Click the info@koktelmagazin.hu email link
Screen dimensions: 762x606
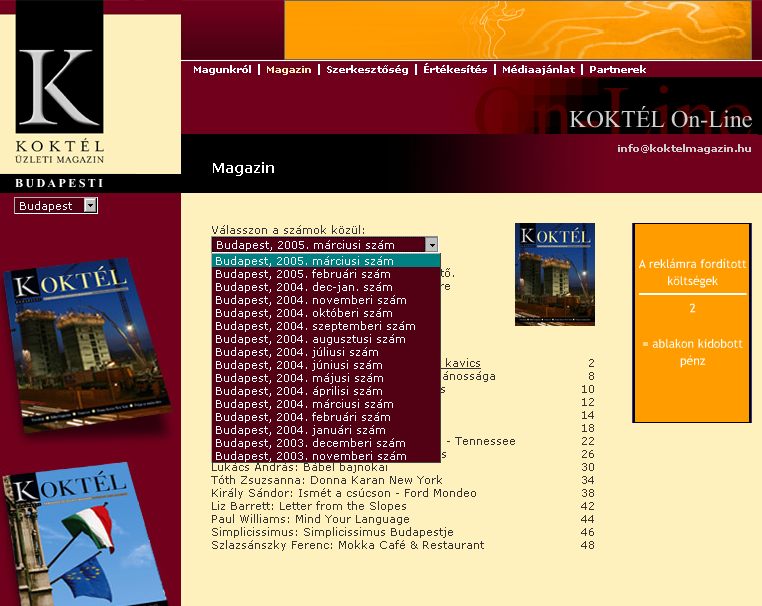[x=684, y=149]
